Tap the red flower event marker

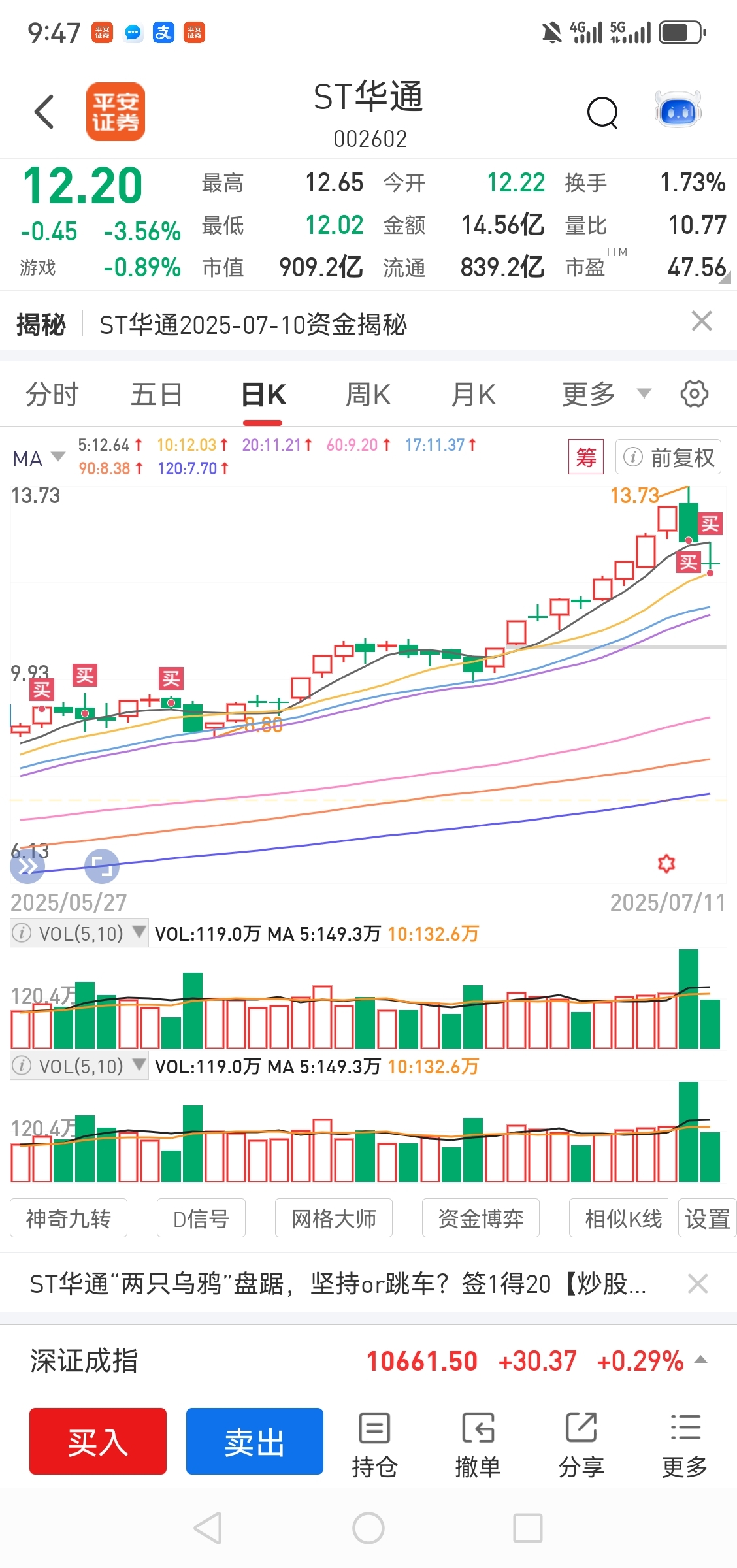coord(666,864)
